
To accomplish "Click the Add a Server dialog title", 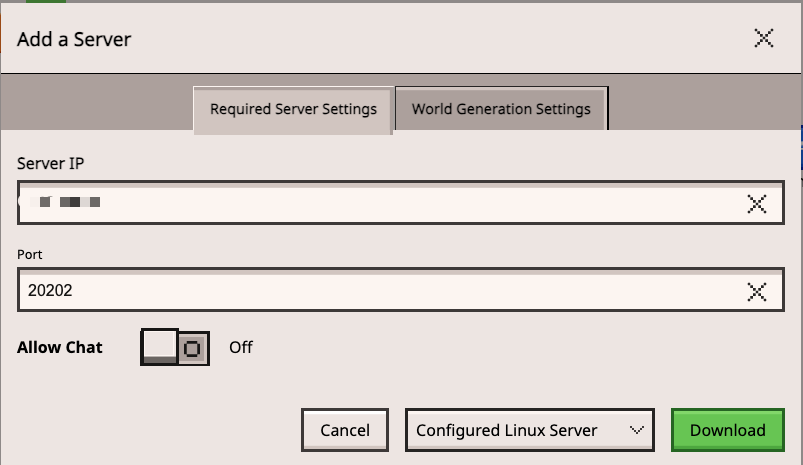I will 74,40.
